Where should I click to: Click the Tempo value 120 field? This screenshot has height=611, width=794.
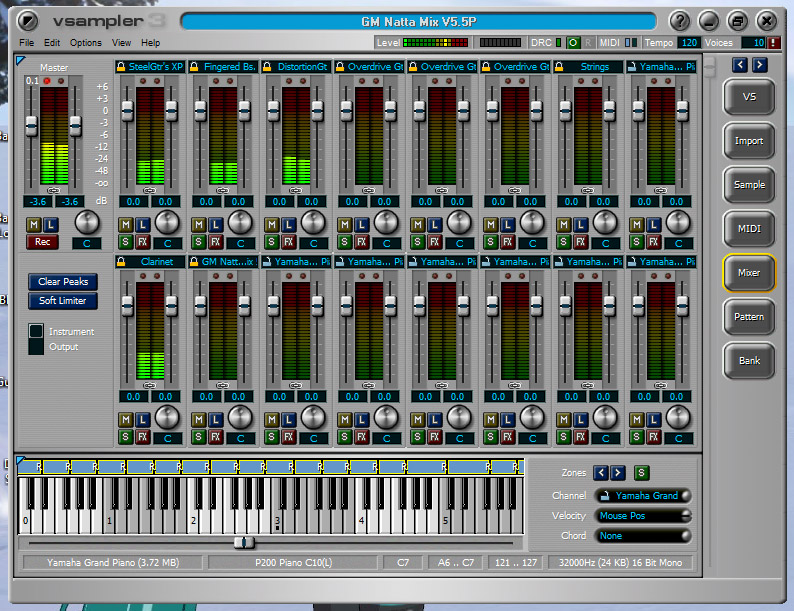click(689, 43)
